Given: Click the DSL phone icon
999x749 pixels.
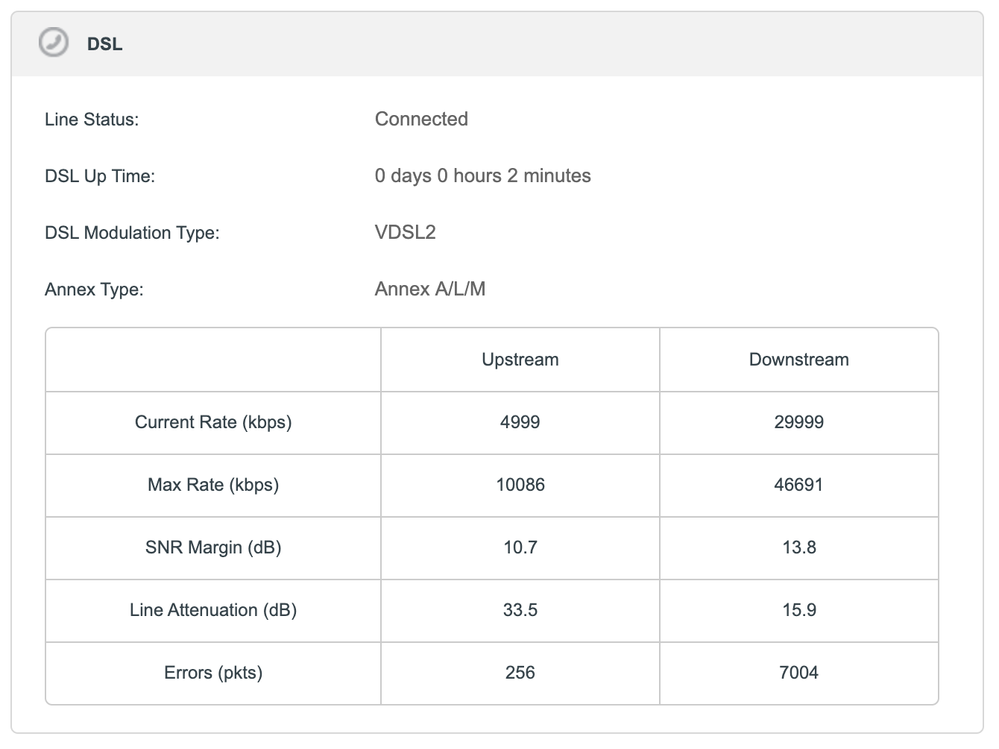Looking at the screenshot, I should pyautogui.click(x=54, y=43).
